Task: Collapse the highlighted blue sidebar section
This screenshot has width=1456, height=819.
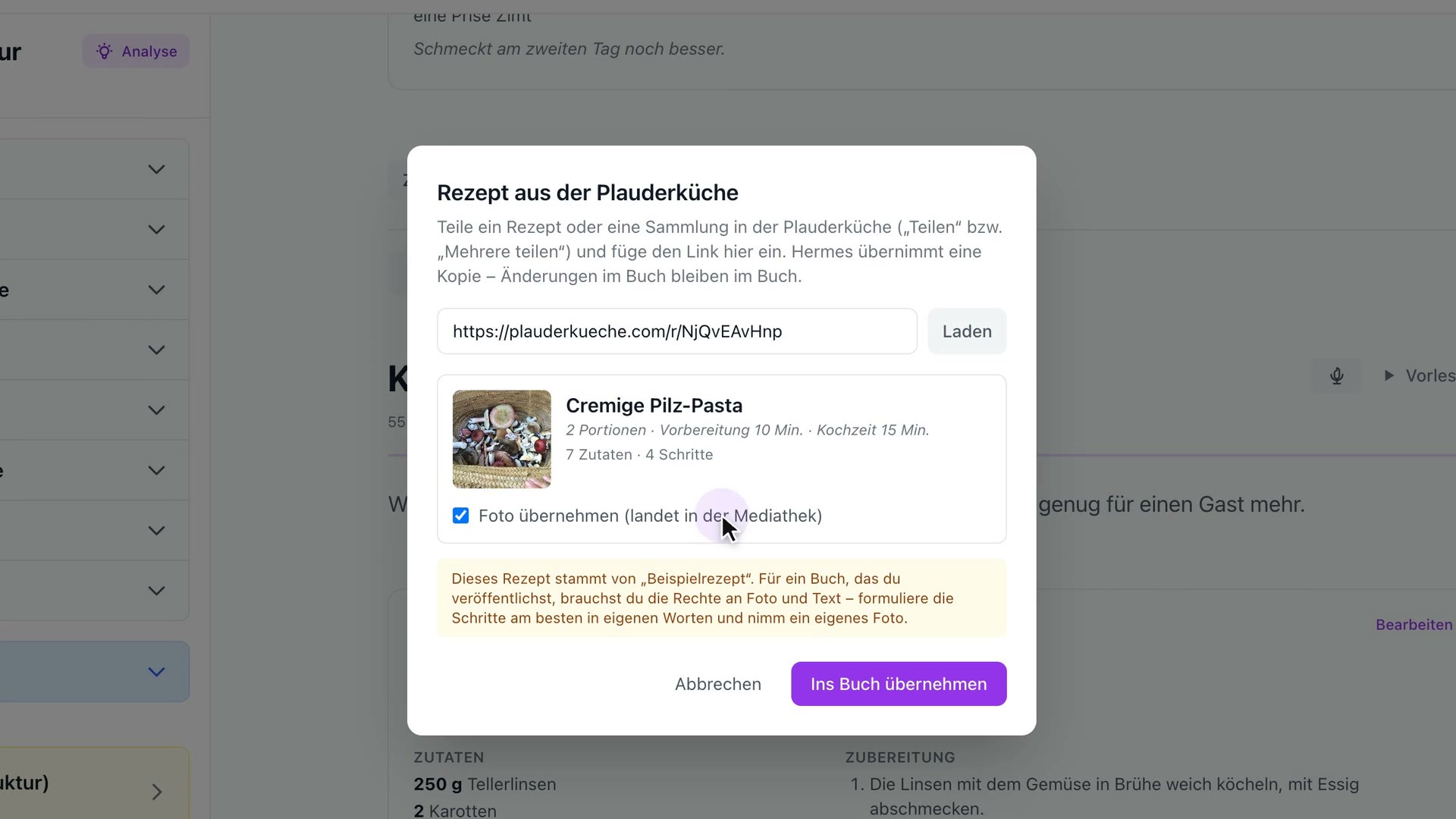Action: click(x=156, y=672)
